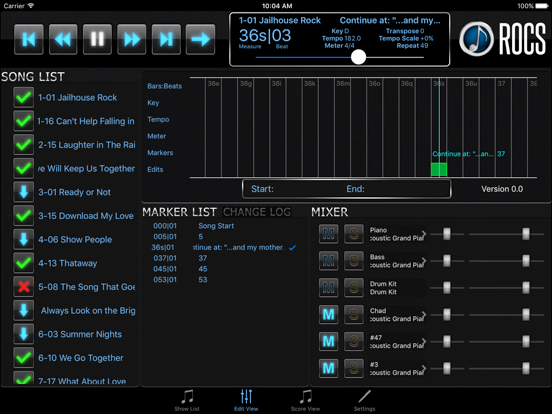Screen dimensions: 552x414
Task: Tap download arrow for Always Look on the Brig
Action: tap(24, 310)
